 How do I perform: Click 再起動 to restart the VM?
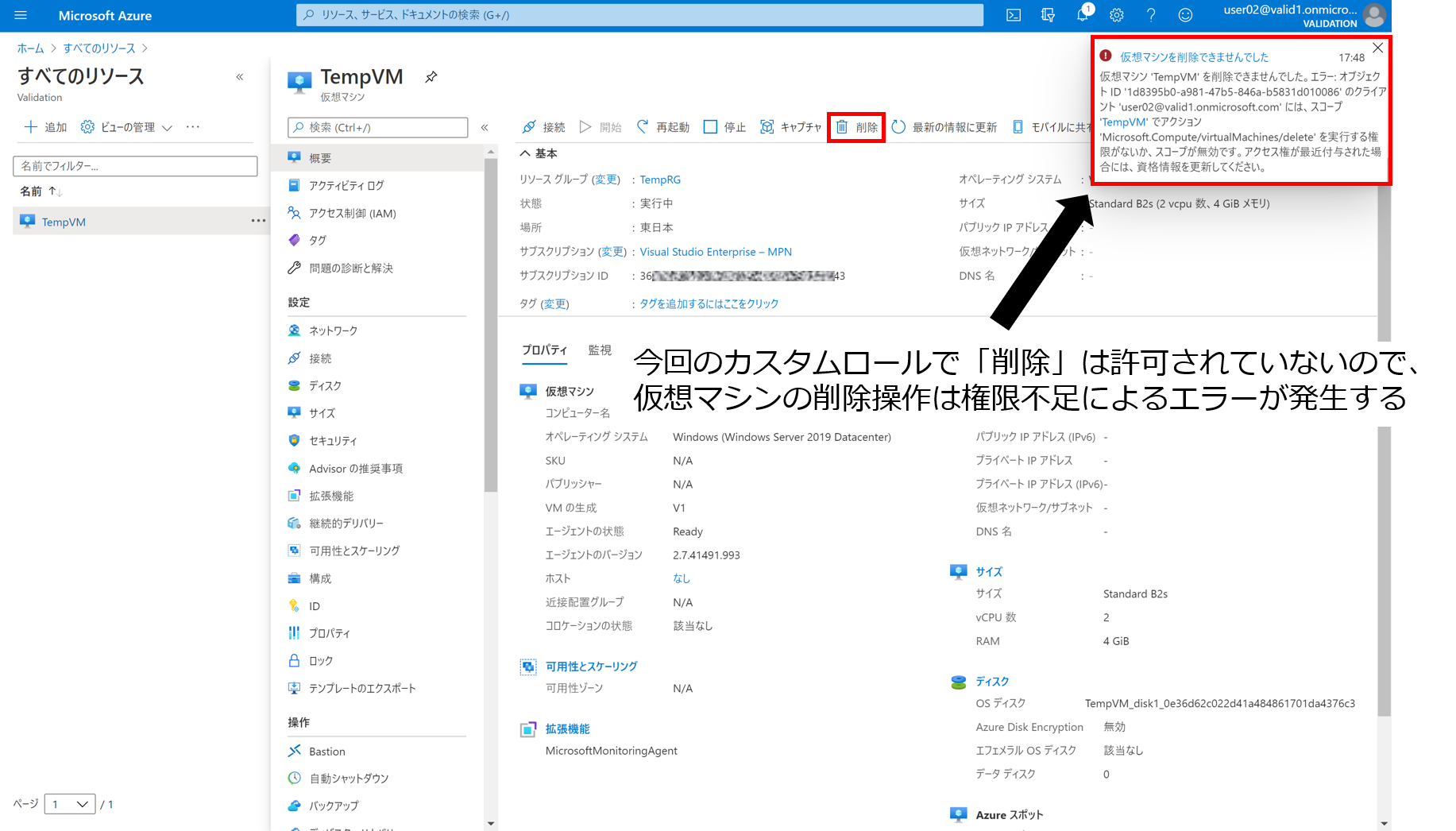[663, 127]
